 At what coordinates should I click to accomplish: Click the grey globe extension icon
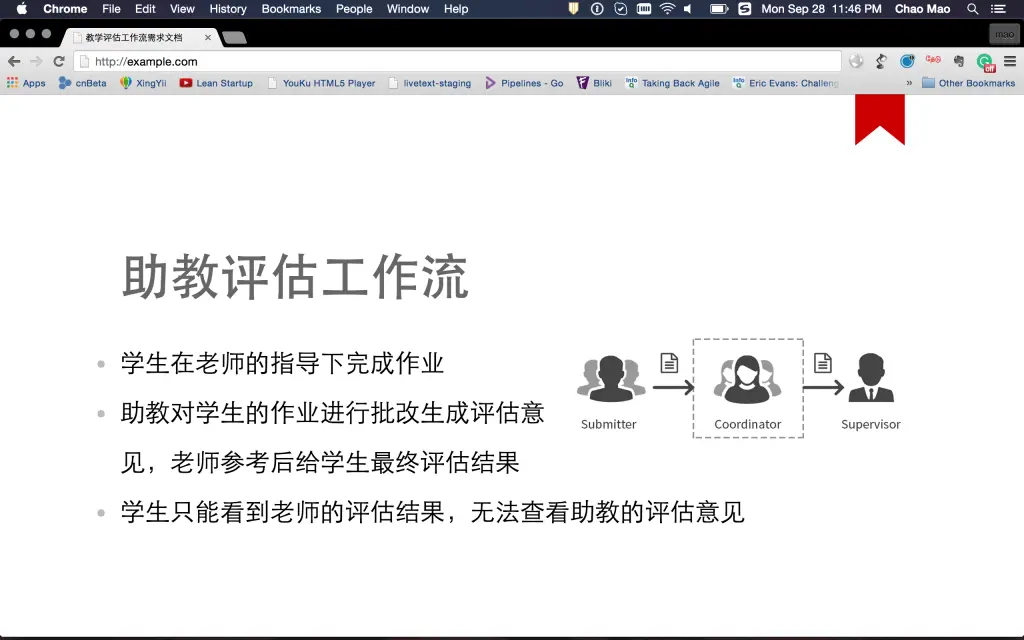click(x=856, y=61)
